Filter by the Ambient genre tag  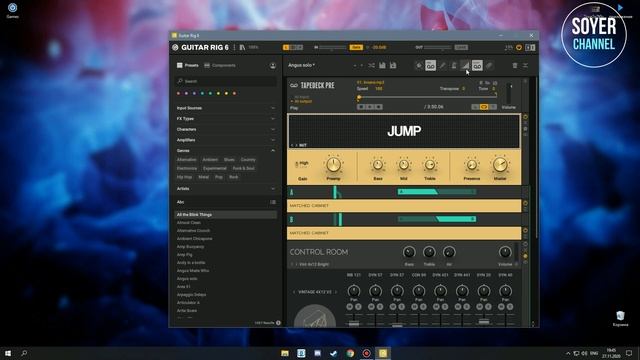[210, 160]
